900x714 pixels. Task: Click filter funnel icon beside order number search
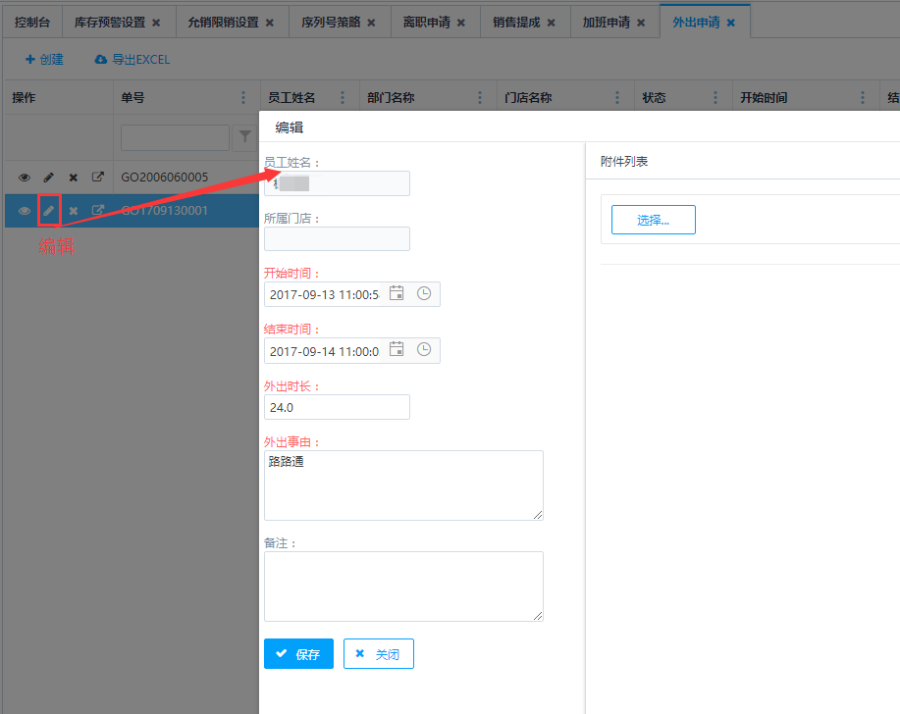click(x=244, y=137)
